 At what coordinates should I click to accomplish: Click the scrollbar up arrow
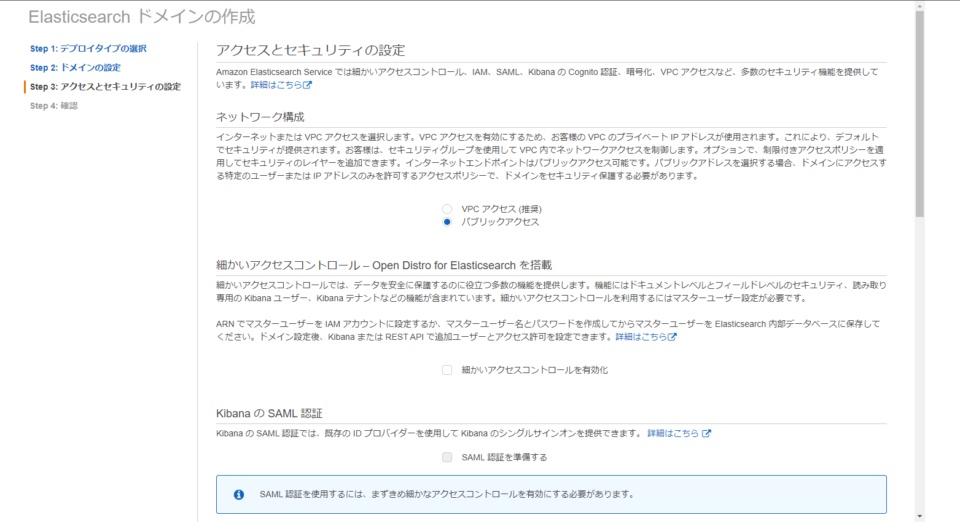pyautogui.click(x=920, y=7)
